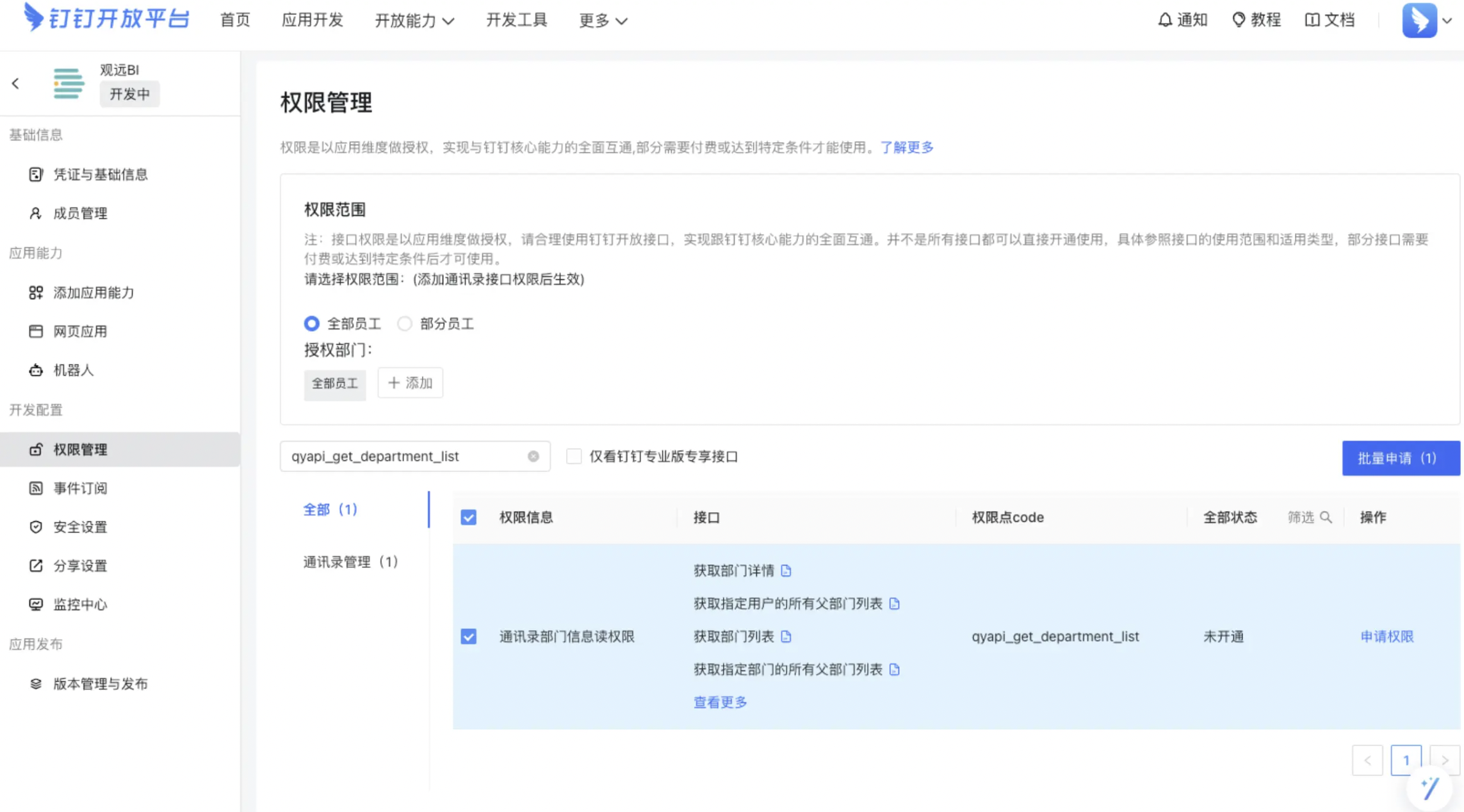The height and width of the screenshot is (812, 1464).
Task: Select the 通讯录管理 (1) category tab
Action: click(351, 562)
